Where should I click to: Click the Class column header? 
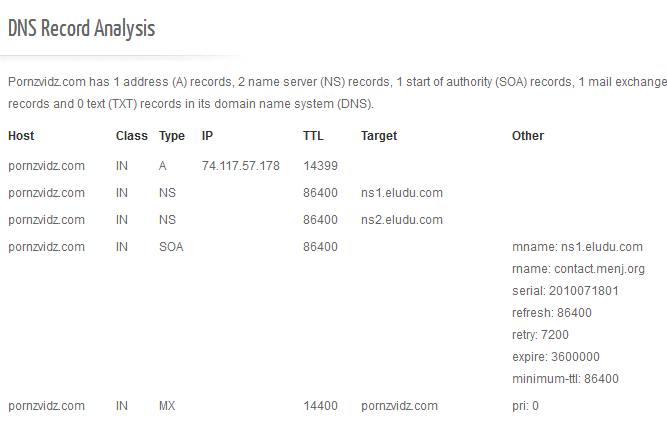[x=131, y=135]
